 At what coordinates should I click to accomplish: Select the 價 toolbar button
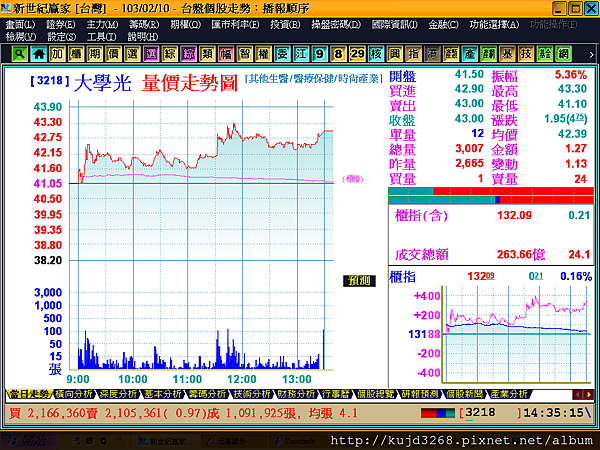tap(113, 54)
